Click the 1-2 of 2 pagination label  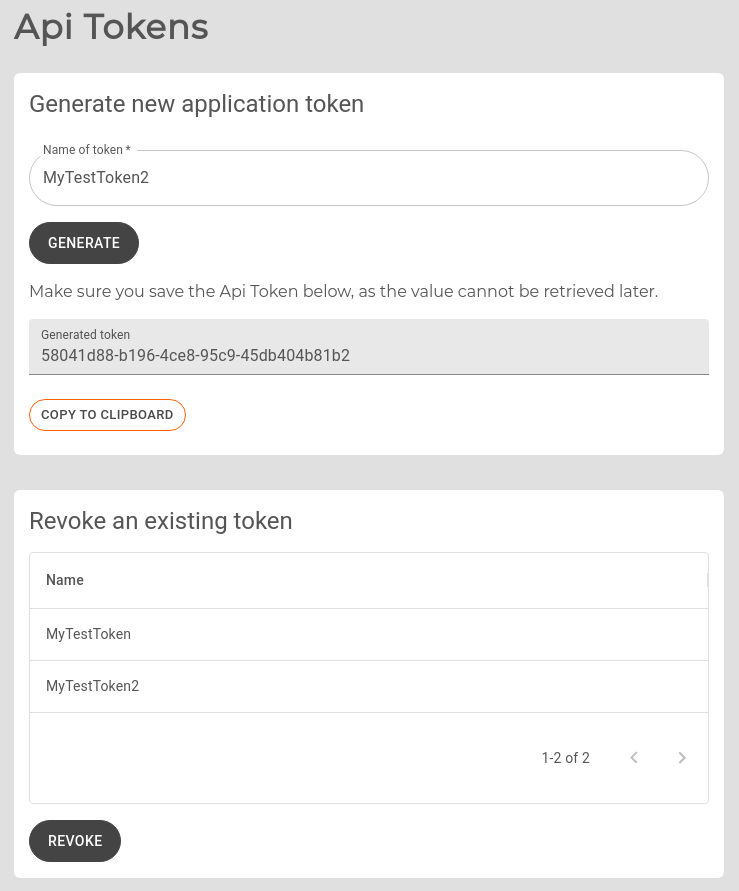565,758
